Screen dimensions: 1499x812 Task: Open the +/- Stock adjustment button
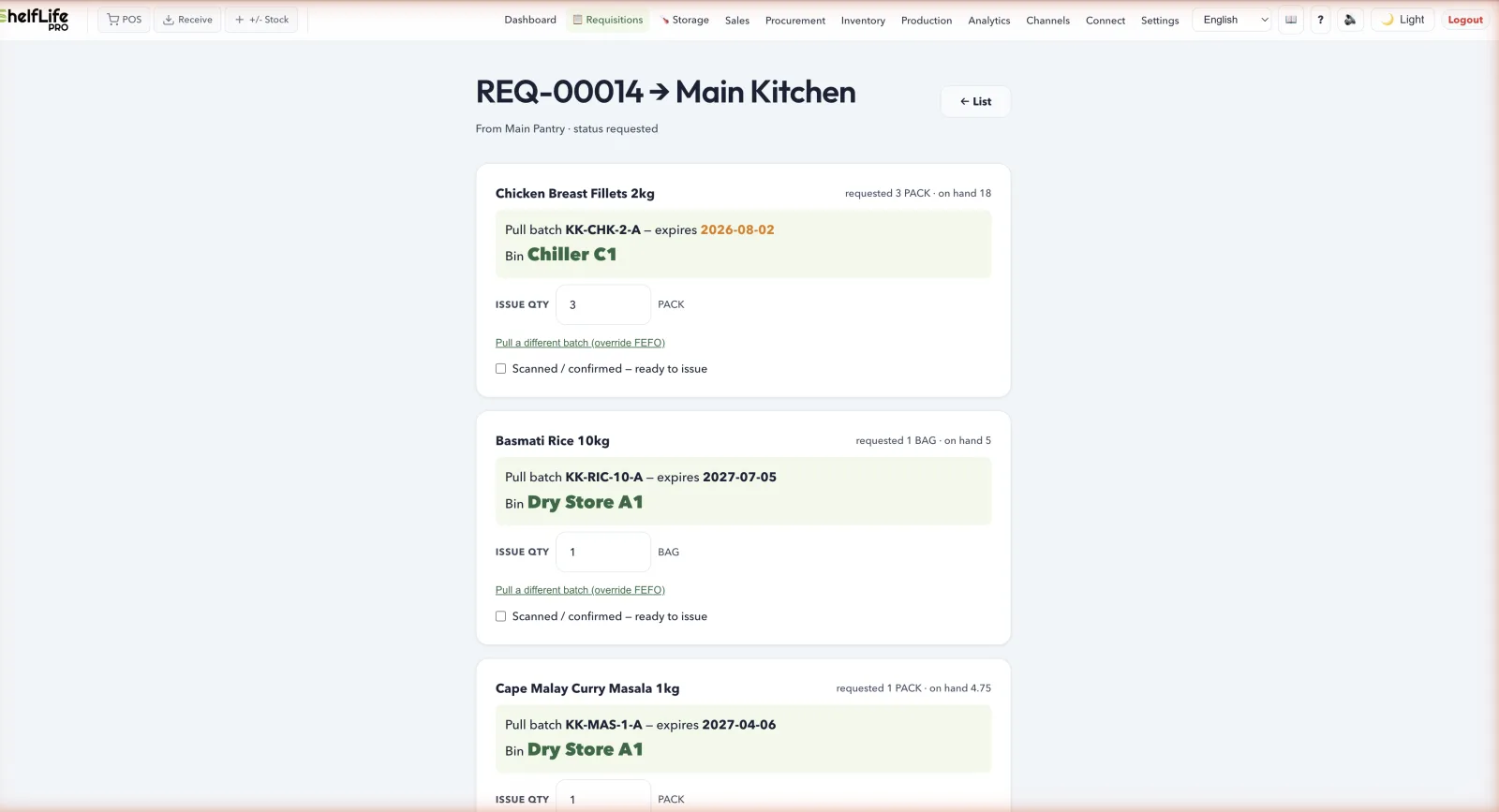(x=261, y=20)
